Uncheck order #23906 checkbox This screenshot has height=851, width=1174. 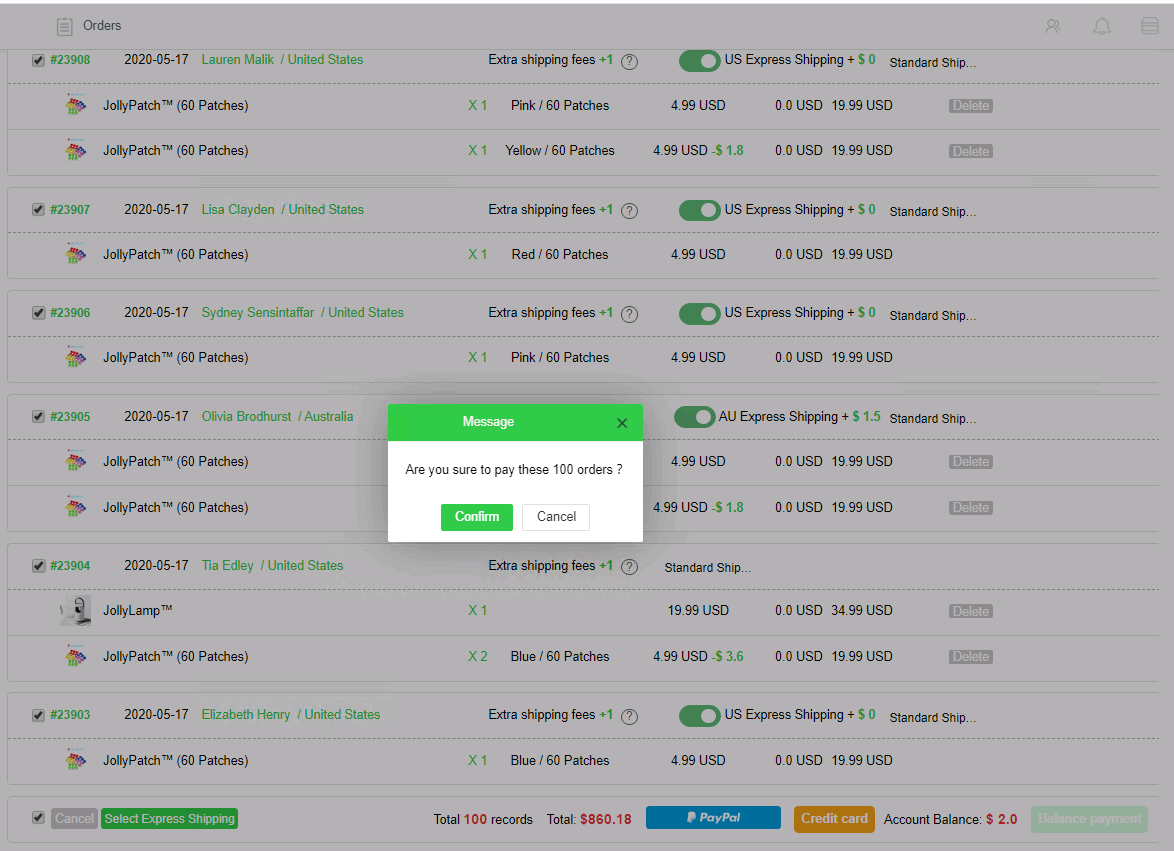[x=38, y=313]
